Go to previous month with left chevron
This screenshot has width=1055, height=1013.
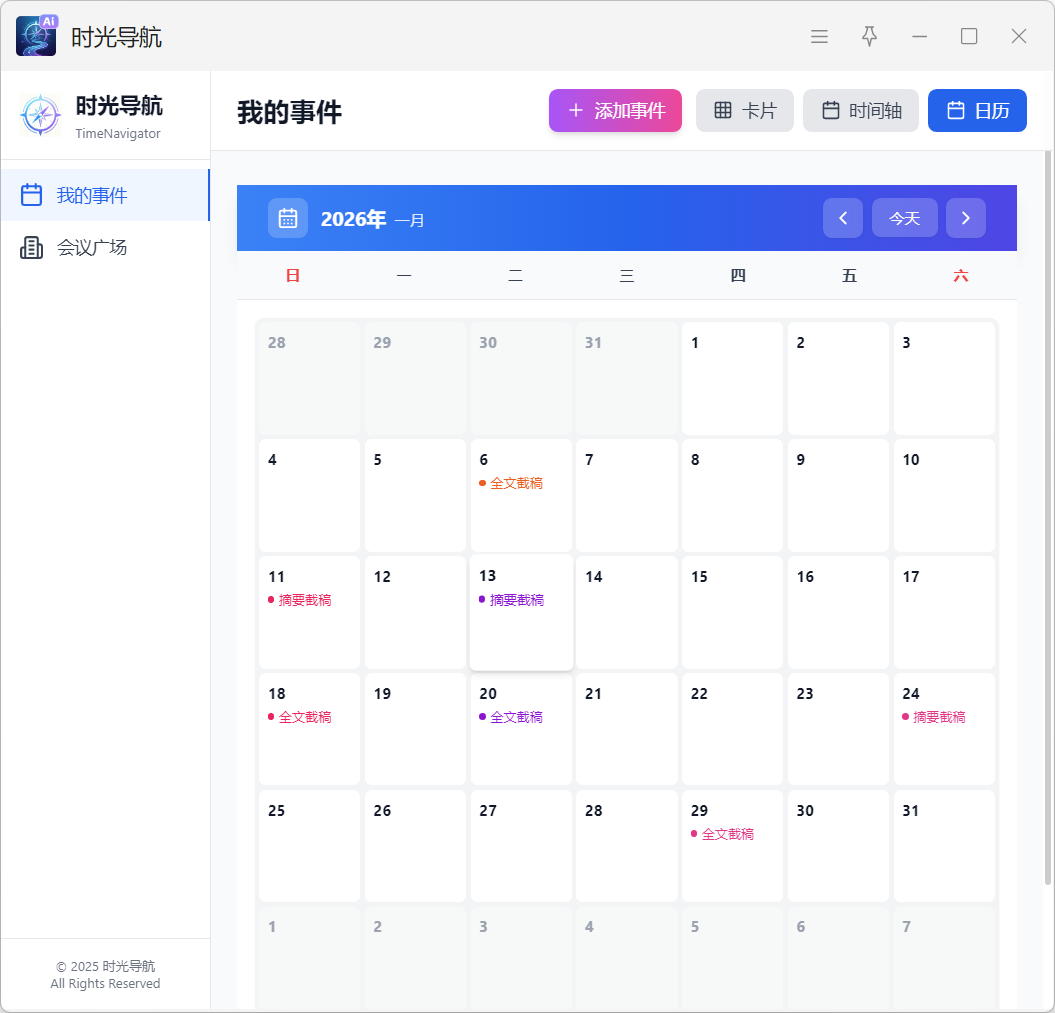(x=843, y=218)
